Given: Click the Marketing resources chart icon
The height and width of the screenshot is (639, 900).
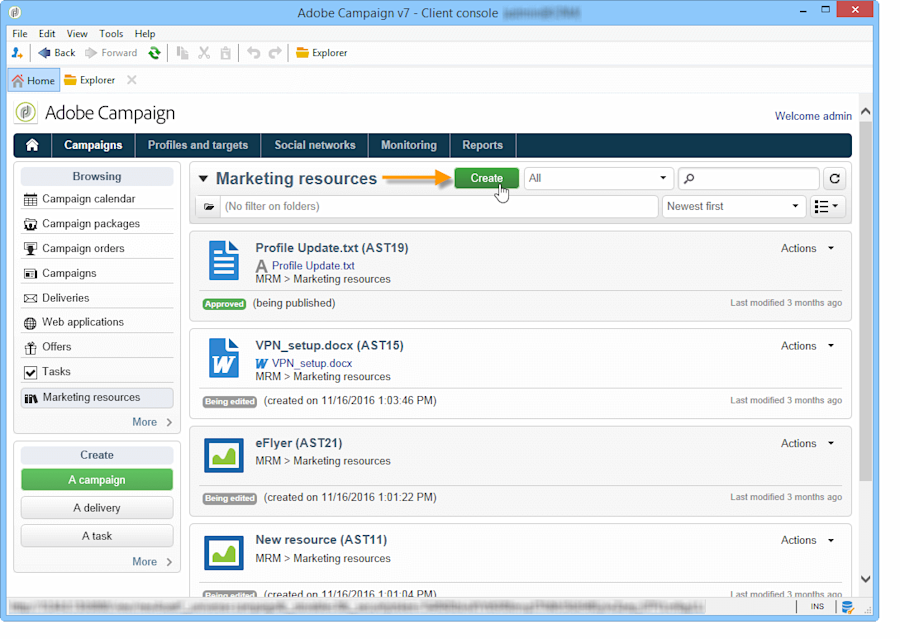Looking at the screenshot, I should click(x=28, y=396).
